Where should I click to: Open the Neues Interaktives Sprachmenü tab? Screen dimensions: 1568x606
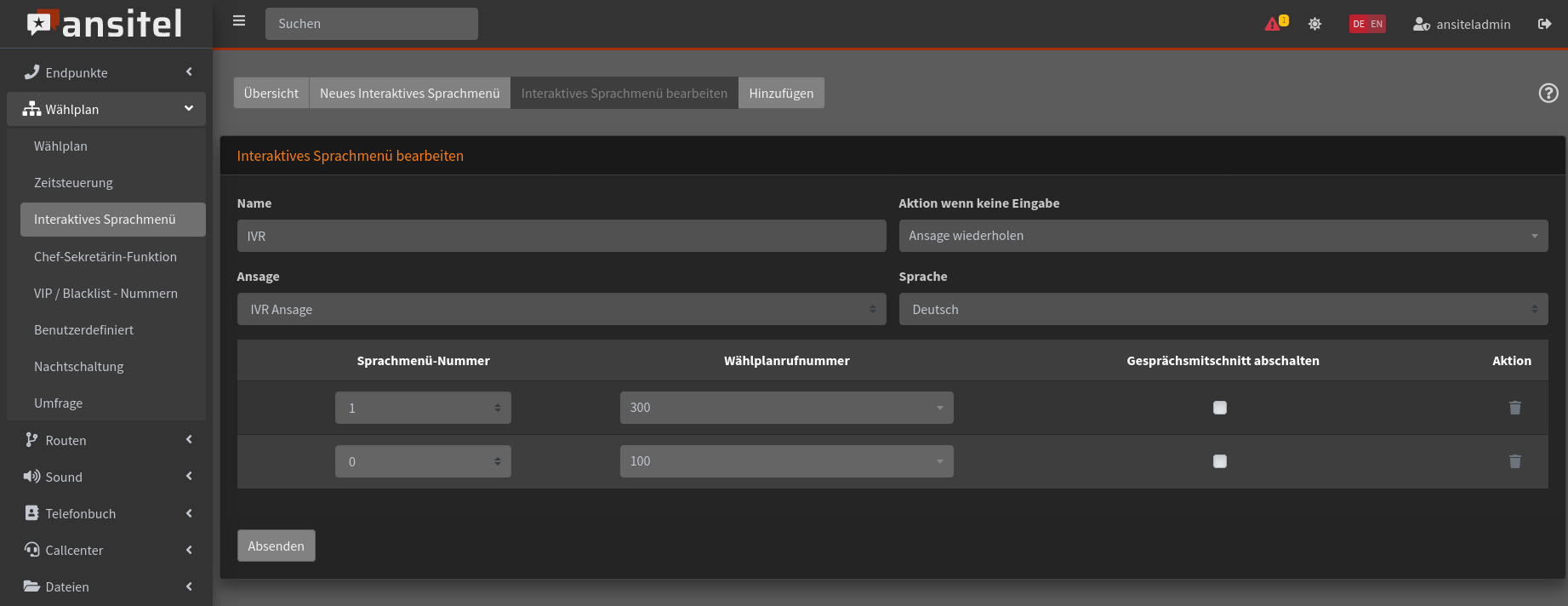click(409, 93)
